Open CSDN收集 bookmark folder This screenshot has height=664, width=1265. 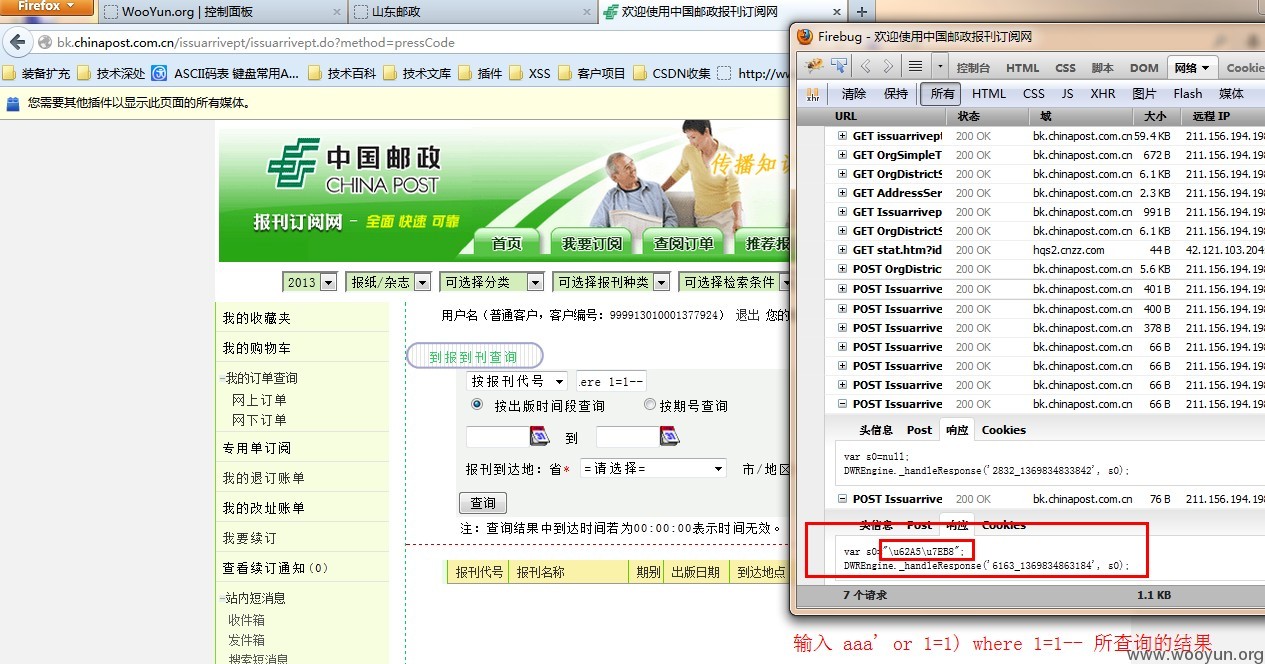point(673,73)
